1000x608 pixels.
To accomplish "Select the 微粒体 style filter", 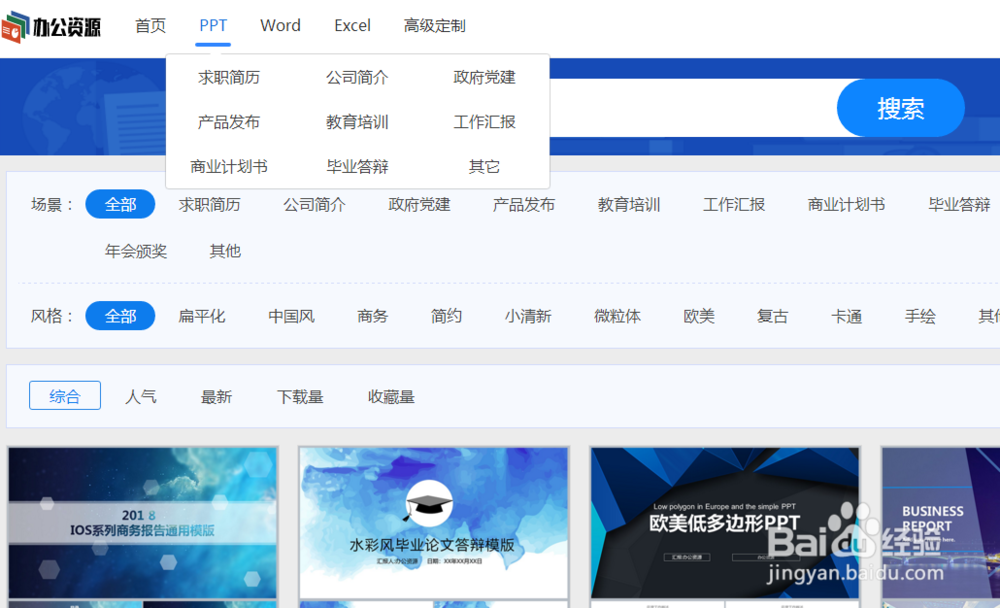I will click(617, 315).
